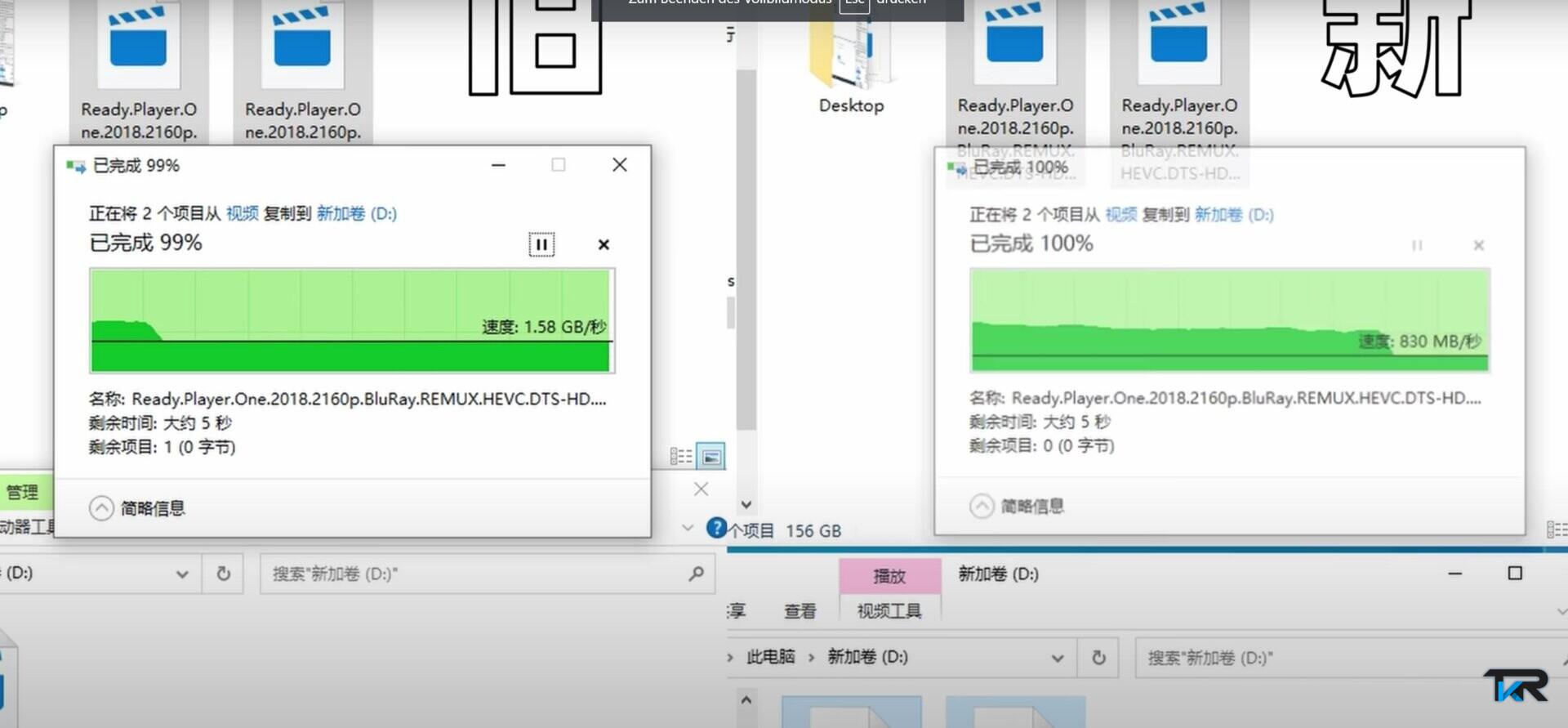Open the right address bar history dropdown
Image resolution: width=1568 pixels, height=728 pixels.
pyautogui.click(x=1058, y=658)
